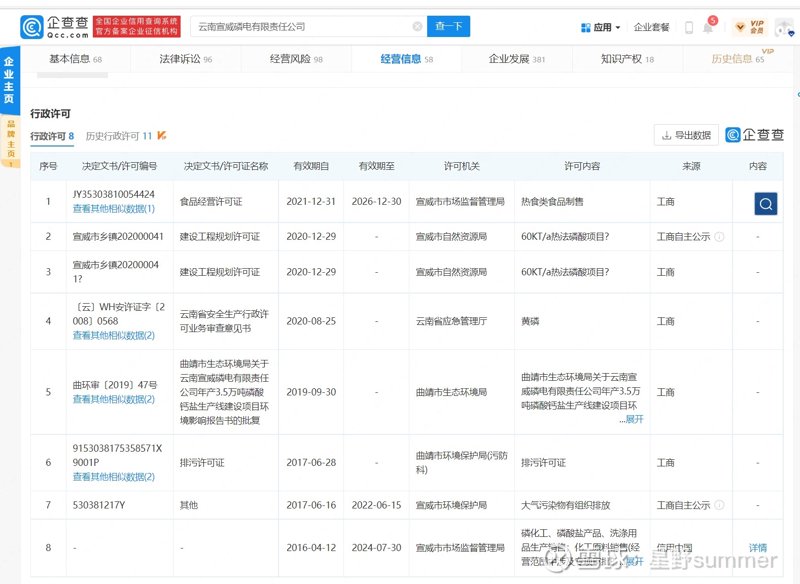Open the notification bell icon
This screenshot has width=800, height=584.
[708, 28]
